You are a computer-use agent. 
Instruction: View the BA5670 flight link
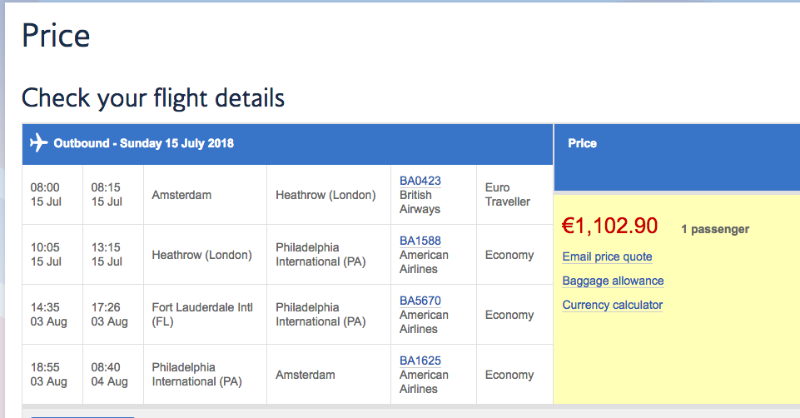[x=420, y=301]
